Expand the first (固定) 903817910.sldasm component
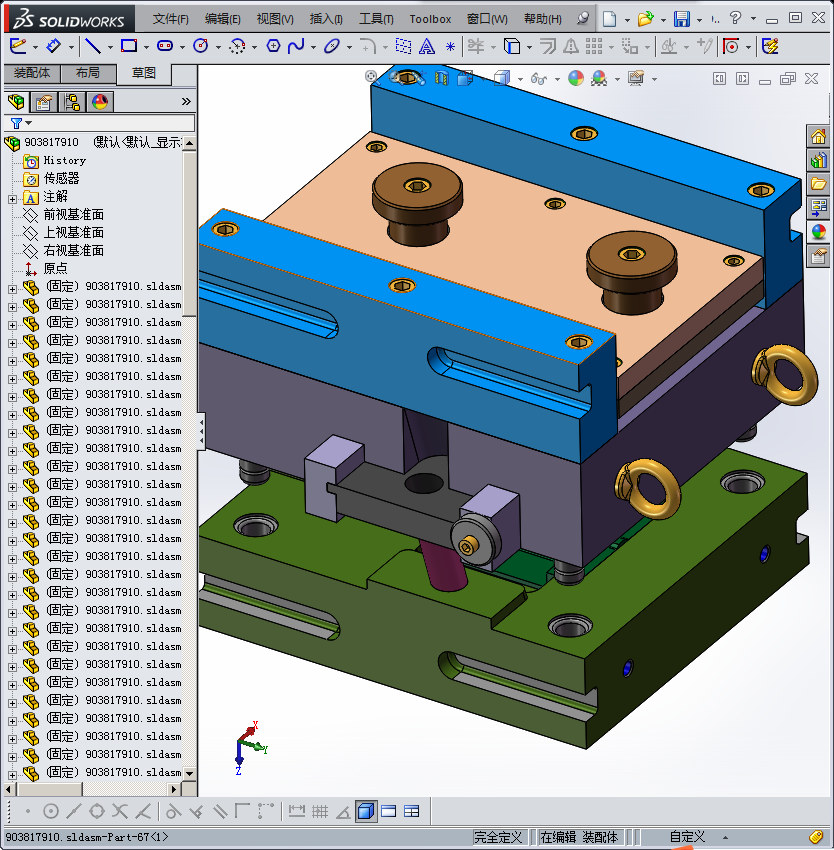 click(13, 287)
